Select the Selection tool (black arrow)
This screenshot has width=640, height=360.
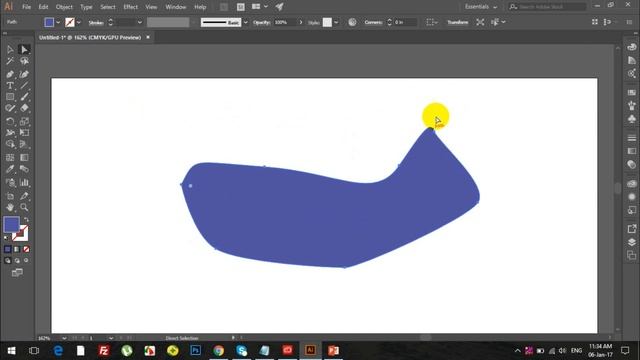(x=10, y=49)
